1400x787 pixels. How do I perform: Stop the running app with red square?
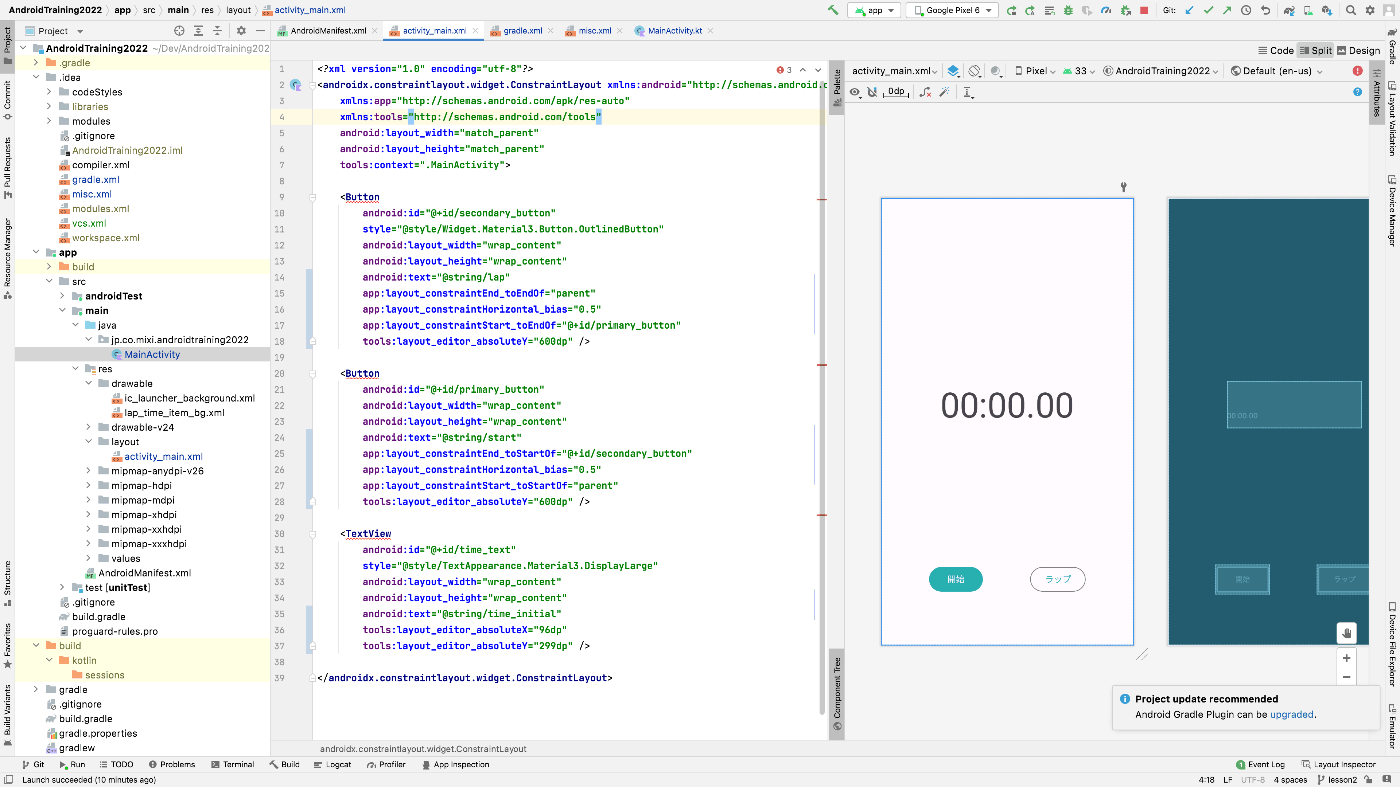point(1144,10)
